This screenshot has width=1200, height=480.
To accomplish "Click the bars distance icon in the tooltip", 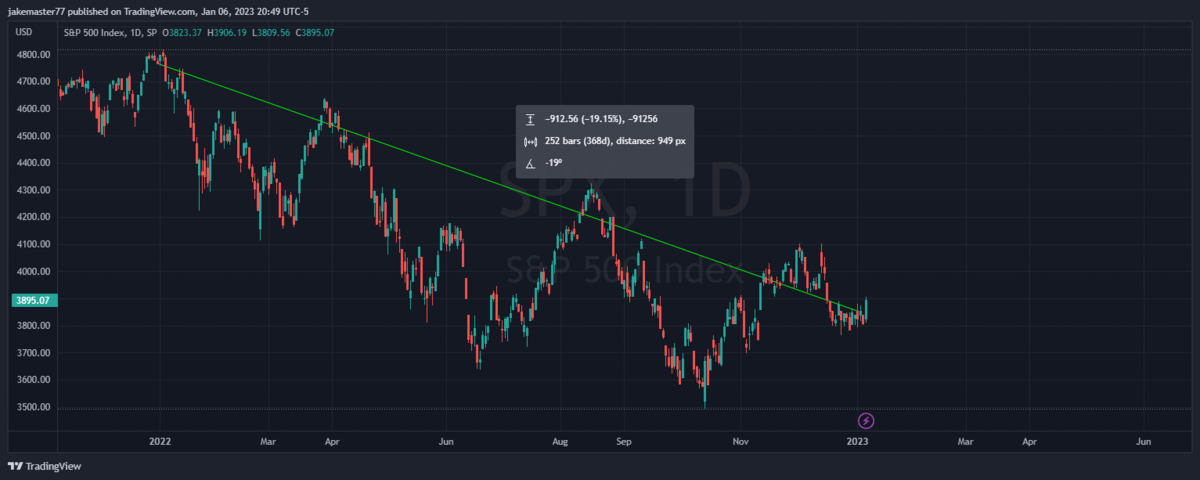I will 530,141.
